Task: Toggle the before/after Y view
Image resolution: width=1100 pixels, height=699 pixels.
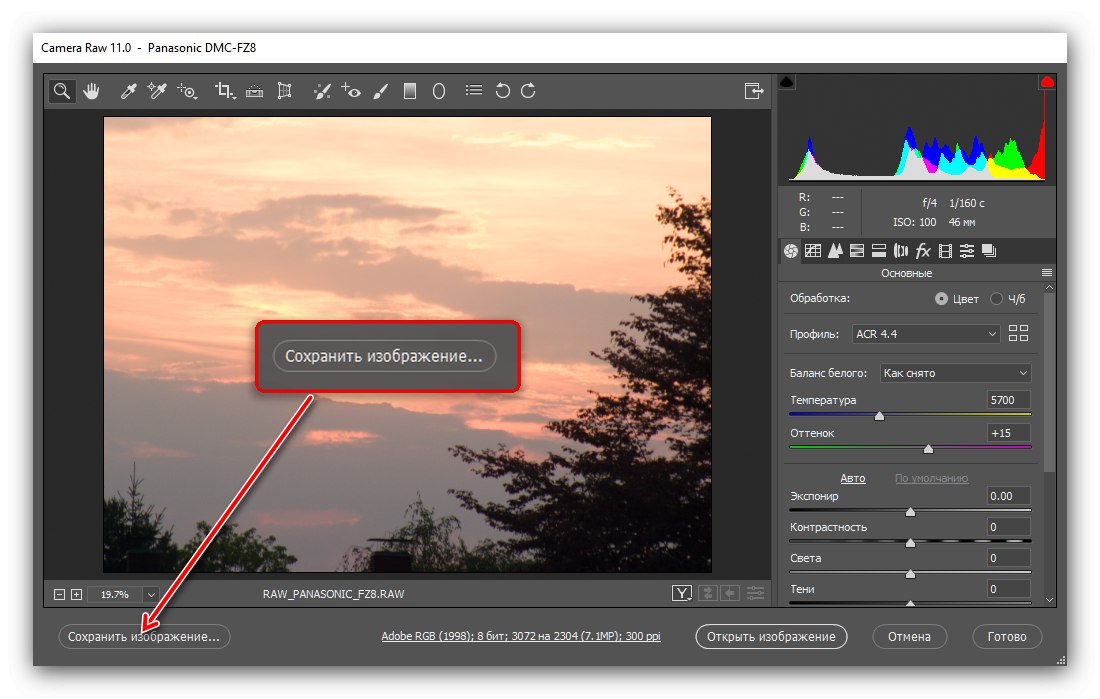Action: point(682,593)
